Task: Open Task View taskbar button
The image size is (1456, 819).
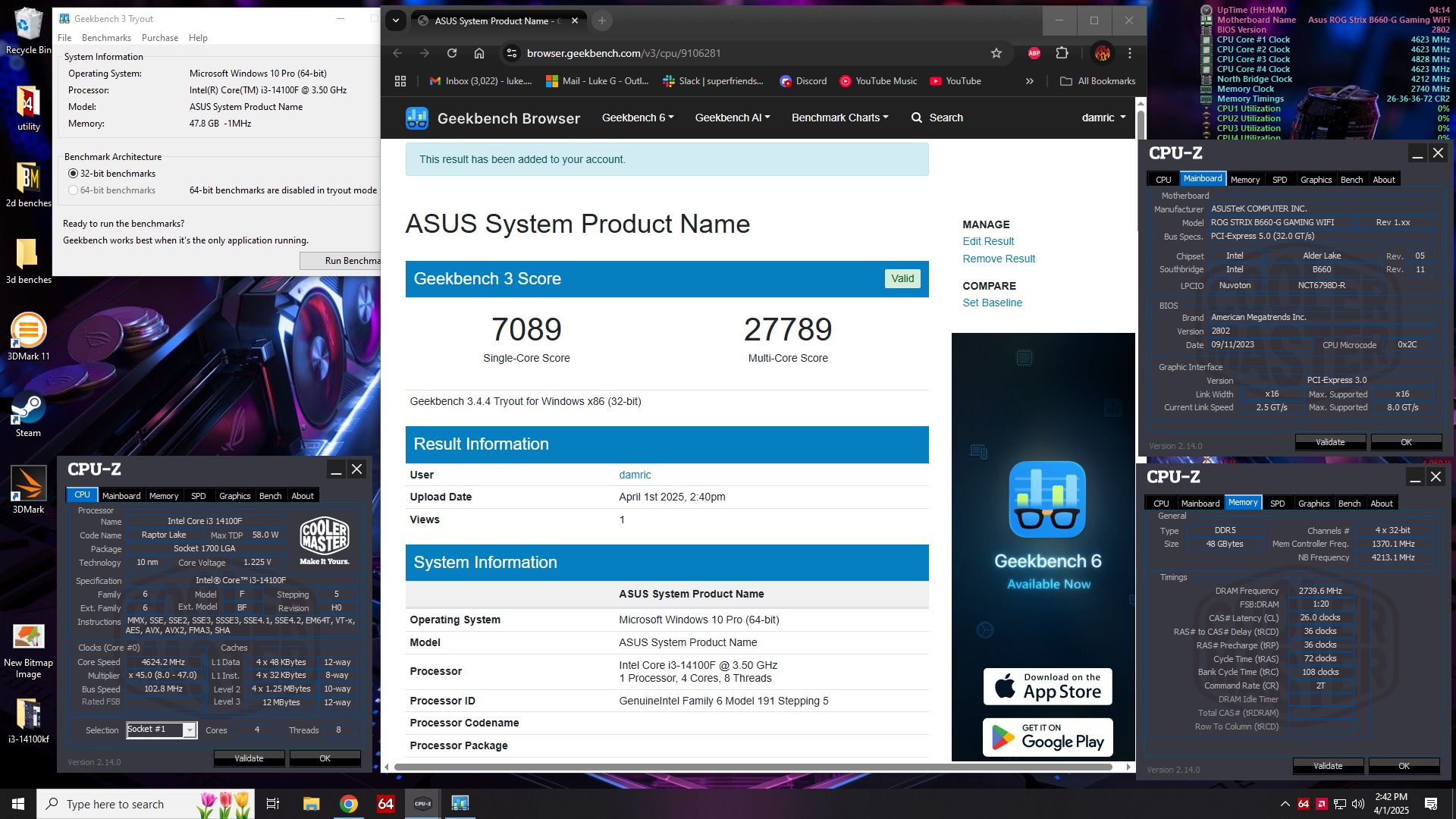Action: point(273,804)
